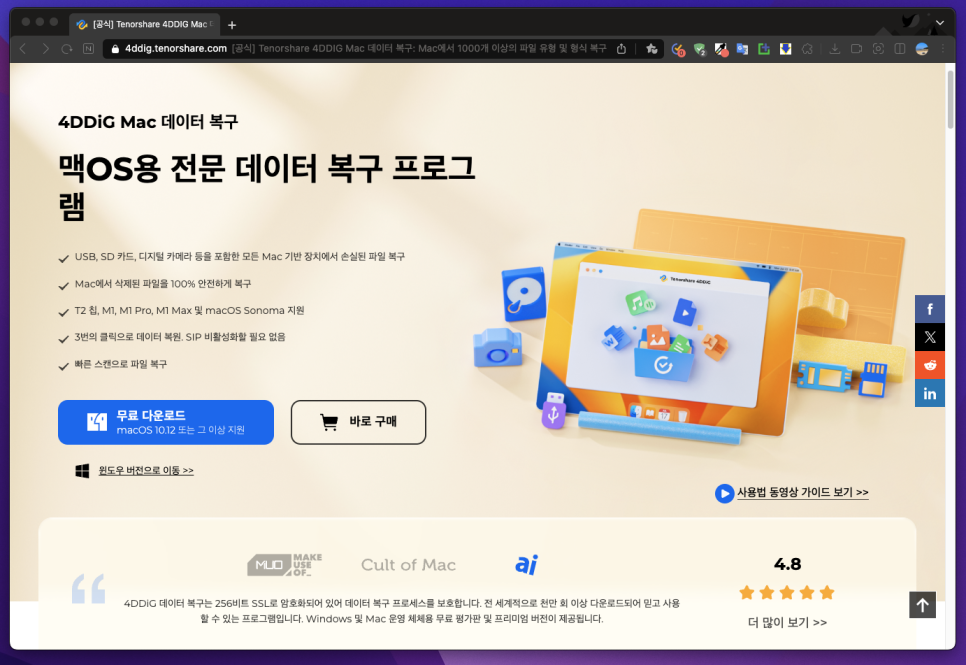966x665 pixels.
Task: Open 사용법 동영상 가이드 보기 link
Action: click(x=803, y=492)
